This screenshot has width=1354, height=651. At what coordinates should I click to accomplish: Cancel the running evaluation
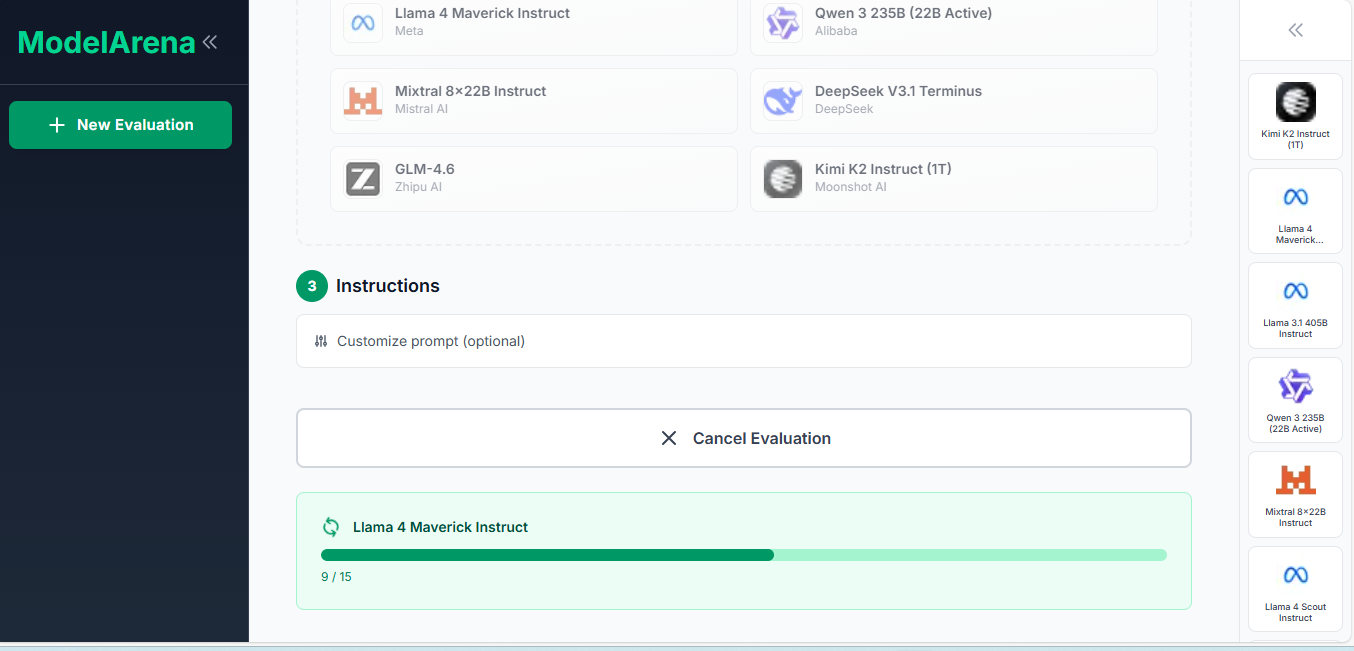[x=744, y=438]
